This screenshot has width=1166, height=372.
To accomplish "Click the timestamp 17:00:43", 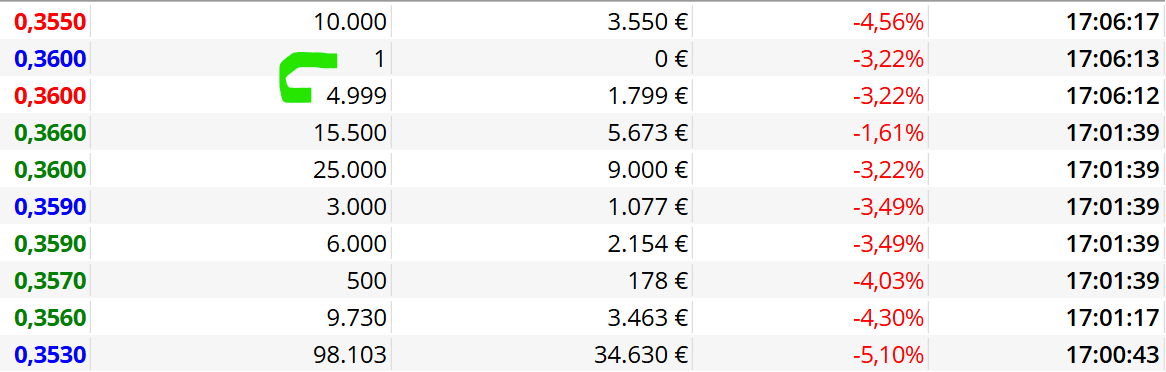I will pos(1112,355).
